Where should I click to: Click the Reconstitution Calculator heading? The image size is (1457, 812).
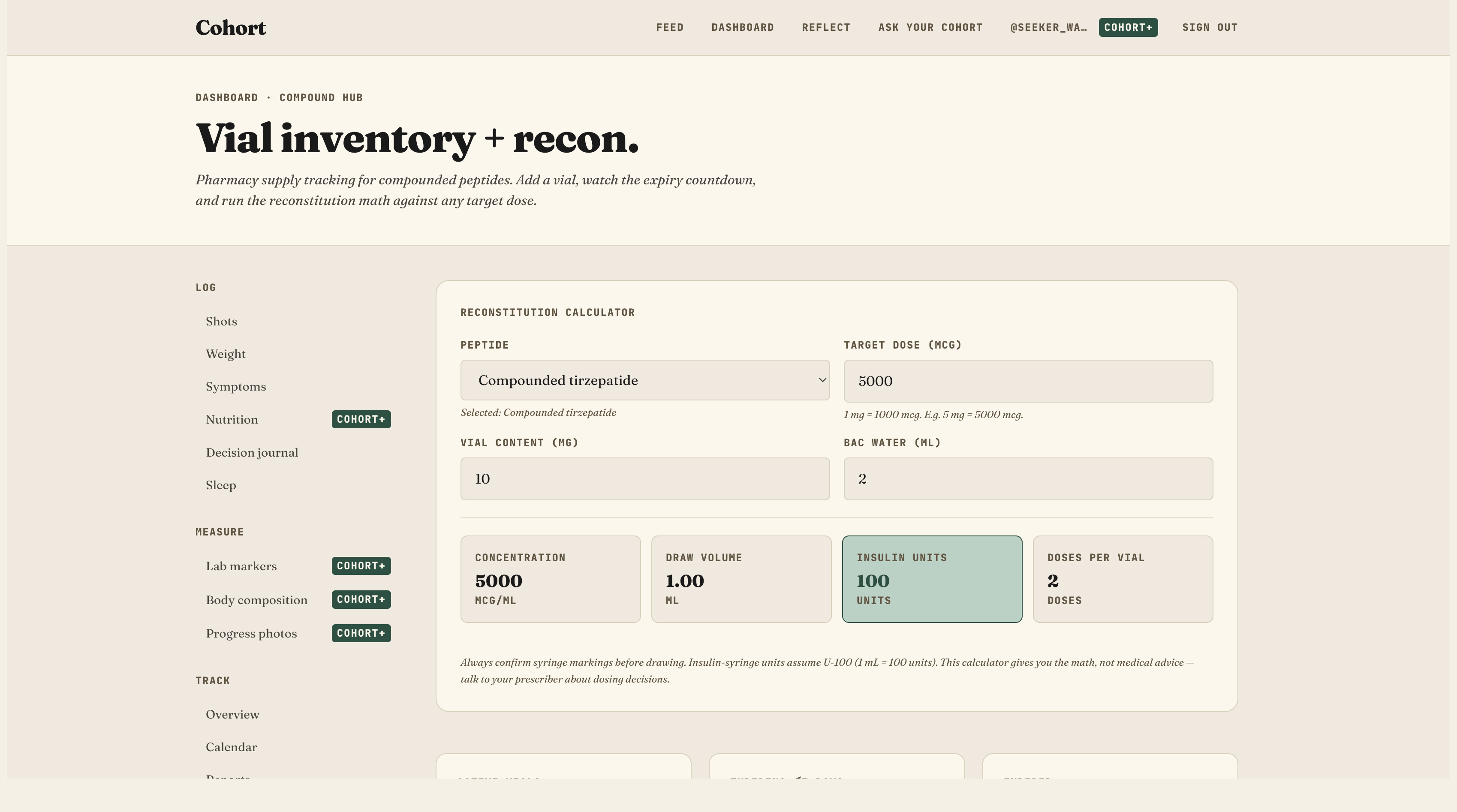click(x=548, y=313)
